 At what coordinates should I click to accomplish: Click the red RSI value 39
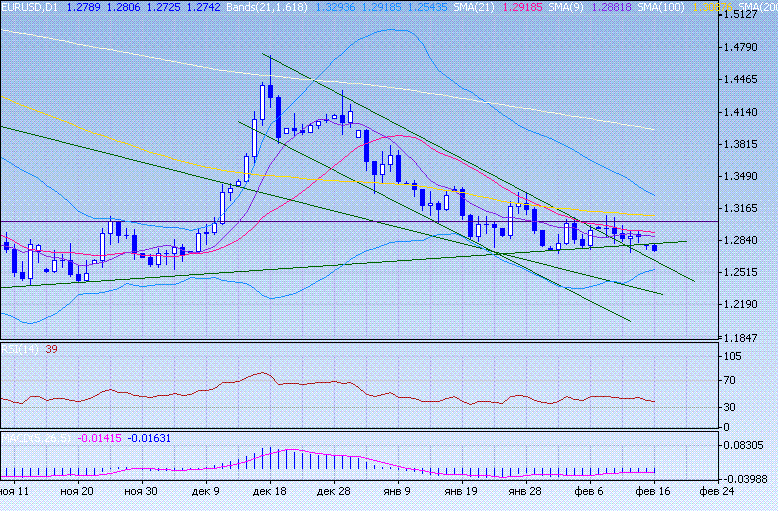(50, 351)
